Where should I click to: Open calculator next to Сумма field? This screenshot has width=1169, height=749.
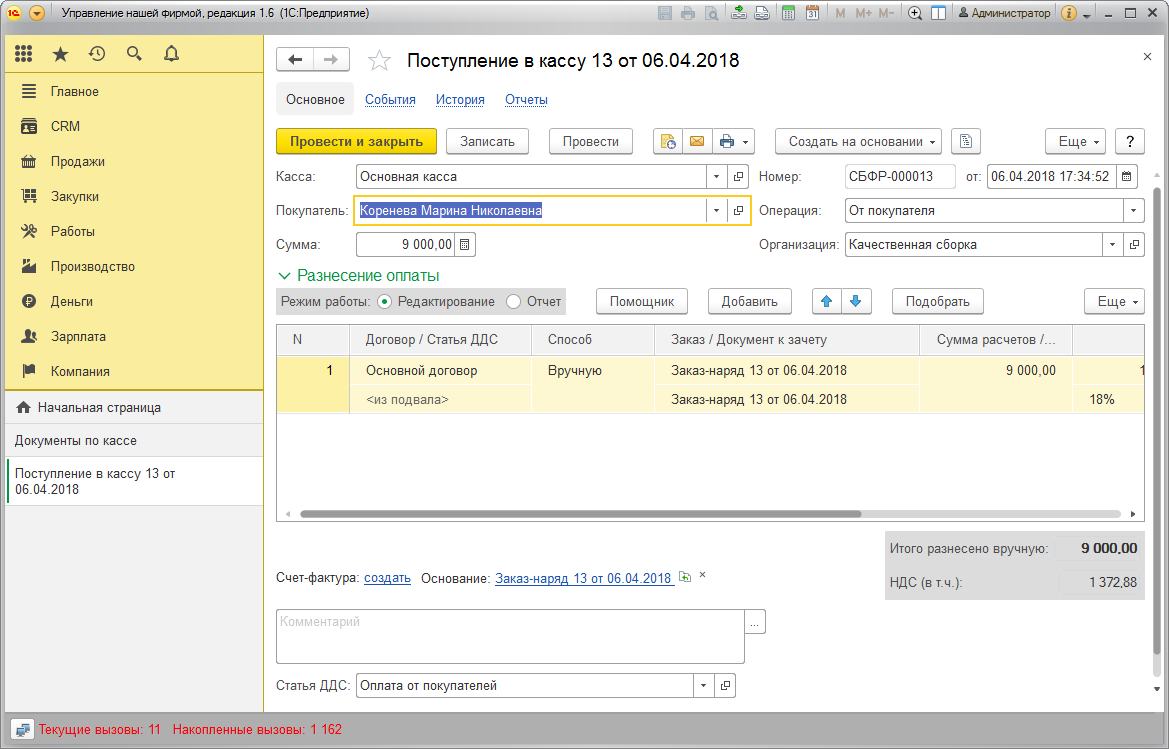coord(465,244)
